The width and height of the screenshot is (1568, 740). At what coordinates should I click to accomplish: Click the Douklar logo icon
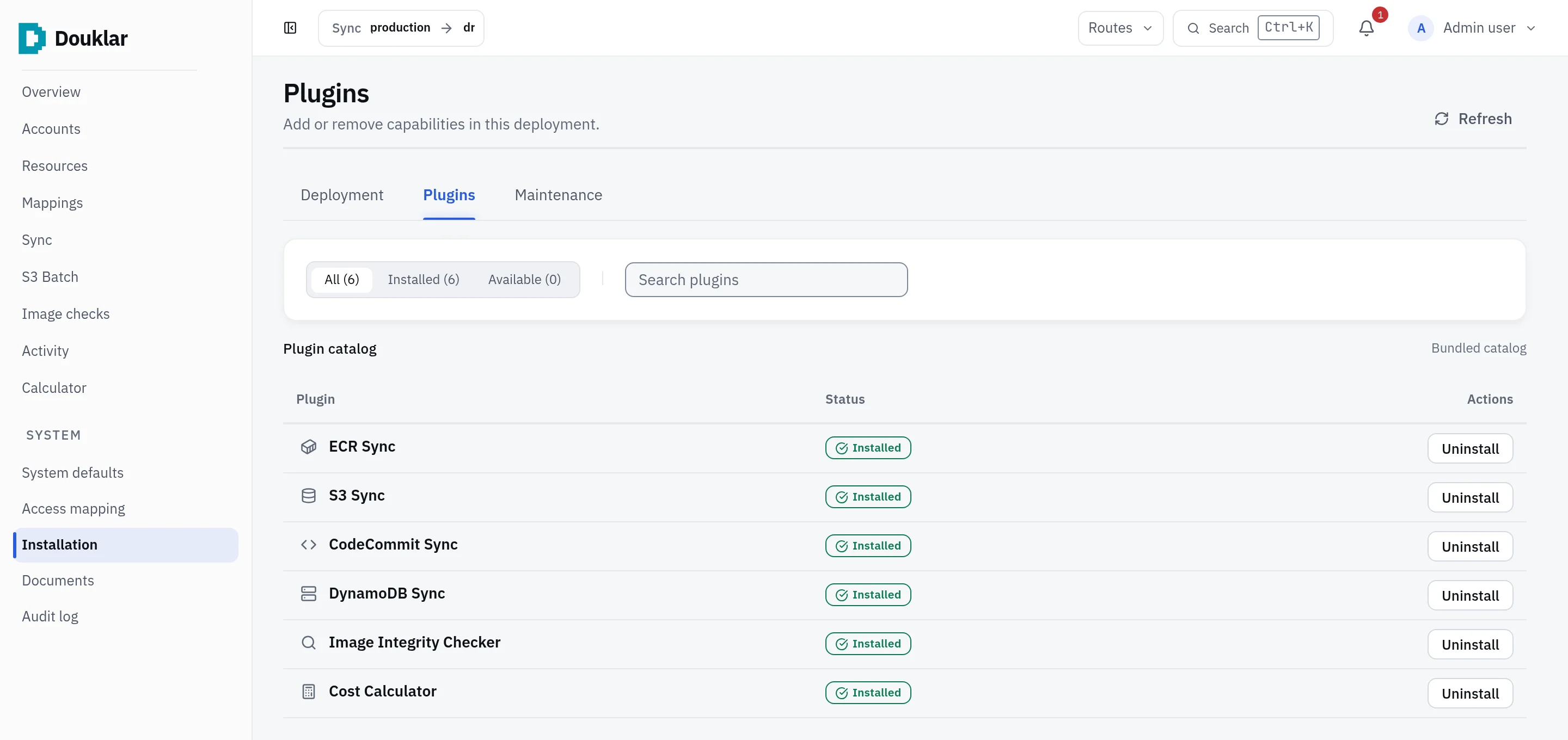point(32,38)
